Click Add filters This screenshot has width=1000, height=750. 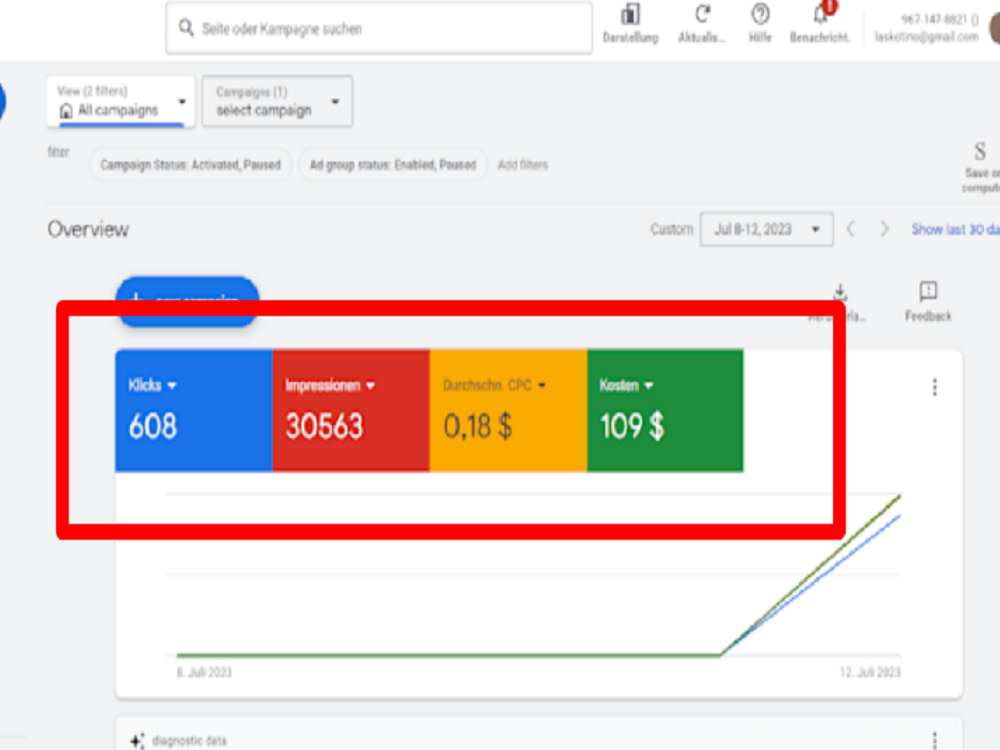pos(522,165)
